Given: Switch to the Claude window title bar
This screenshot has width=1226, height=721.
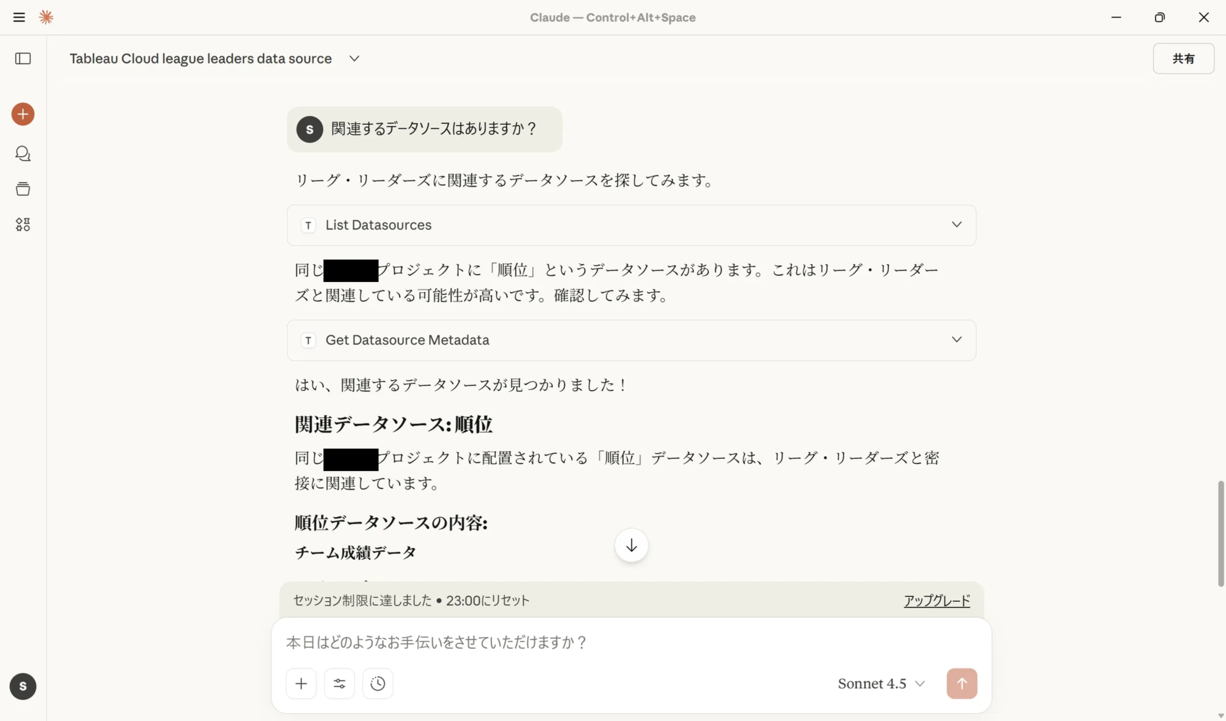Looking at the screenshot, I should click(x=613, y=17).
